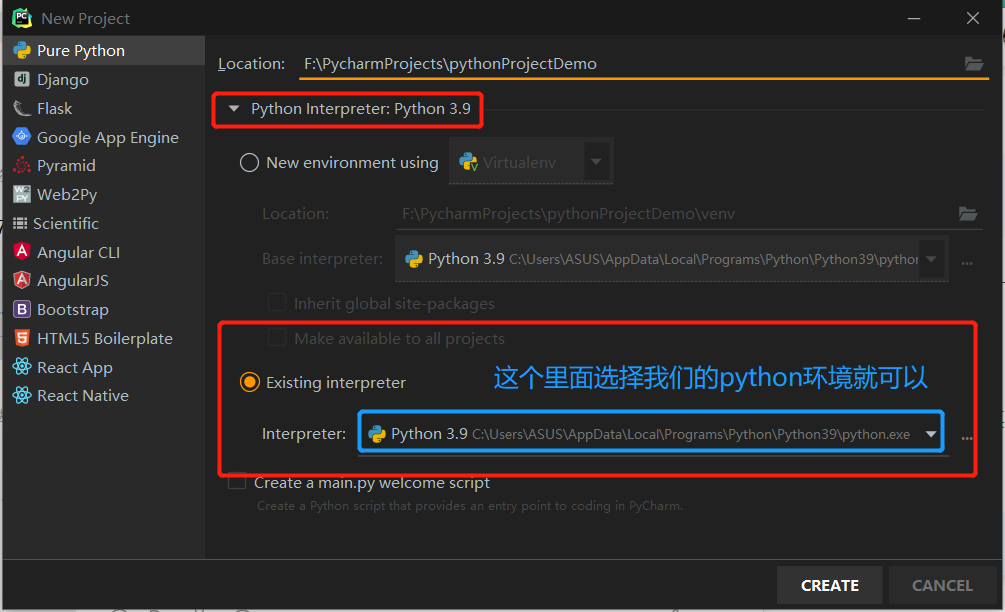Minimize the New Project dialog
This screenshot has height=612, width=1005.
(x=914, y=18)
